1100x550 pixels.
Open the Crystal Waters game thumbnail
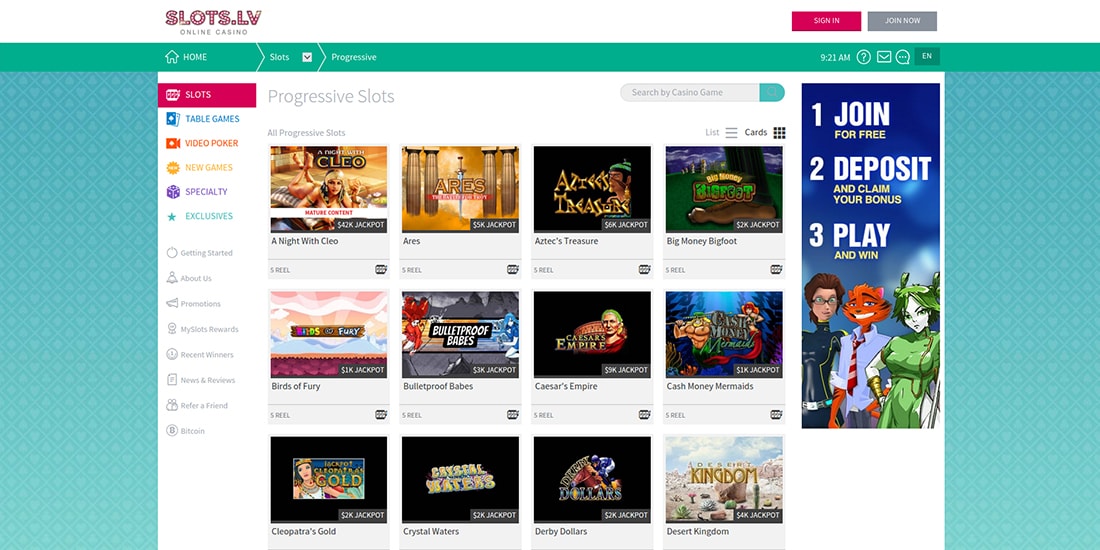pyautogui.click(x=460, y=480)
